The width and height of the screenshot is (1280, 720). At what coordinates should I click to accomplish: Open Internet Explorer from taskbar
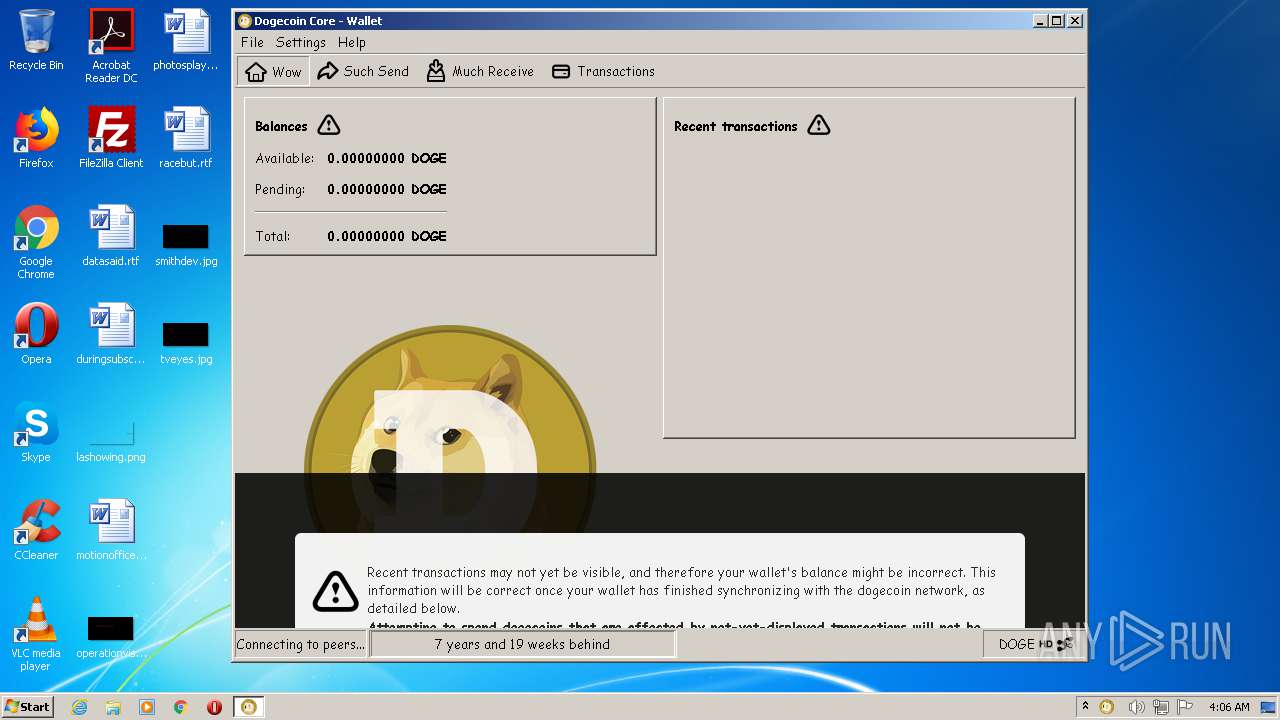tap(80, 707)
